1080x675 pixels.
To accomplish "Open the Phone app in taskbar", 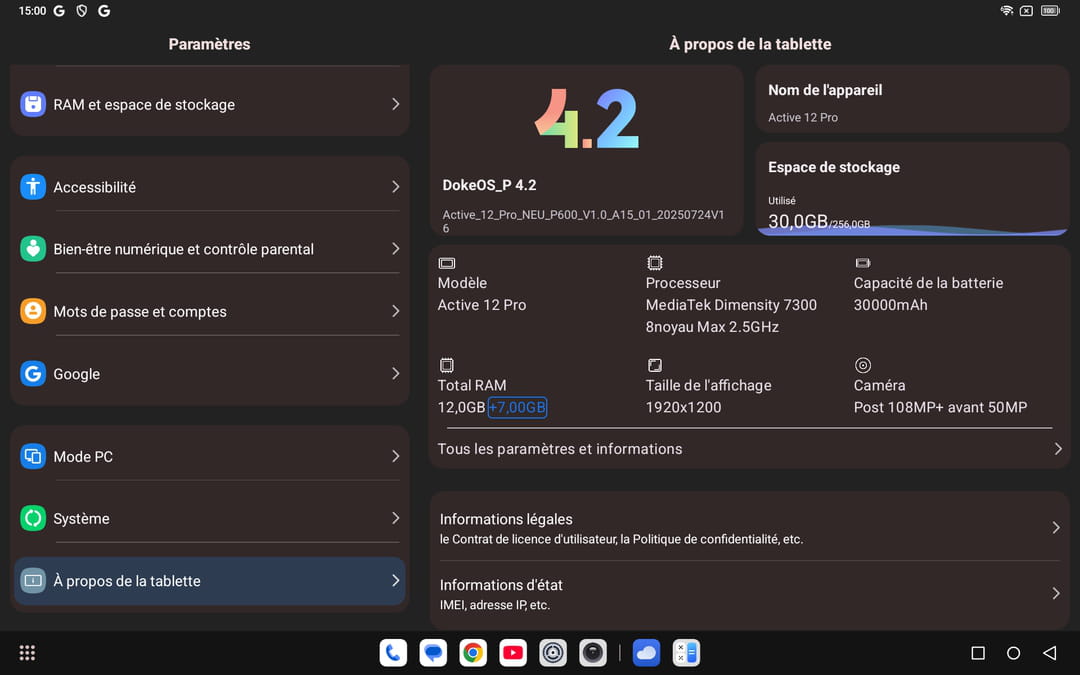I will 393,653.
